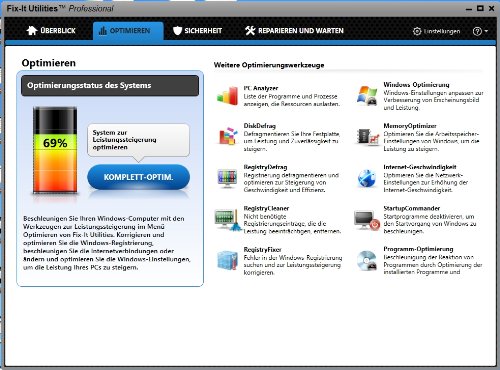Open the RegistryDefrag monitor icon
Viewport: 500px width, 370px height.
pos(227,178)
